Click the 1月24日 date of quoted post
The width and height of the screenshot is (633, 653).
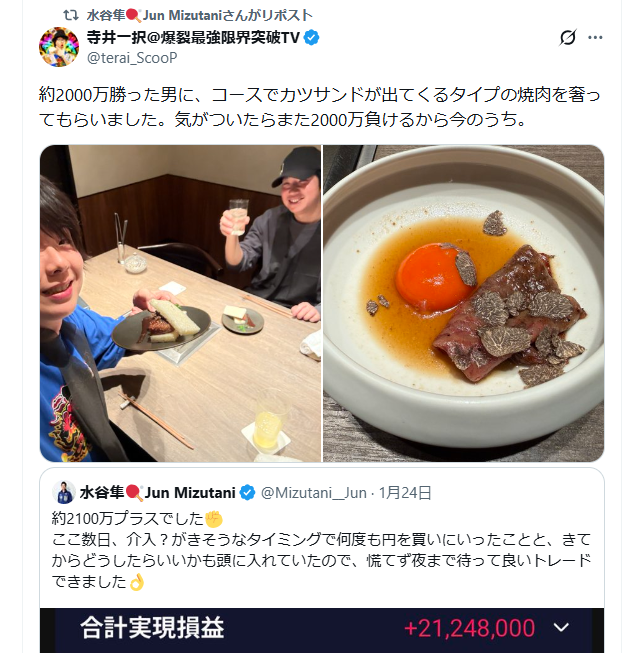[x=404, y=493]
